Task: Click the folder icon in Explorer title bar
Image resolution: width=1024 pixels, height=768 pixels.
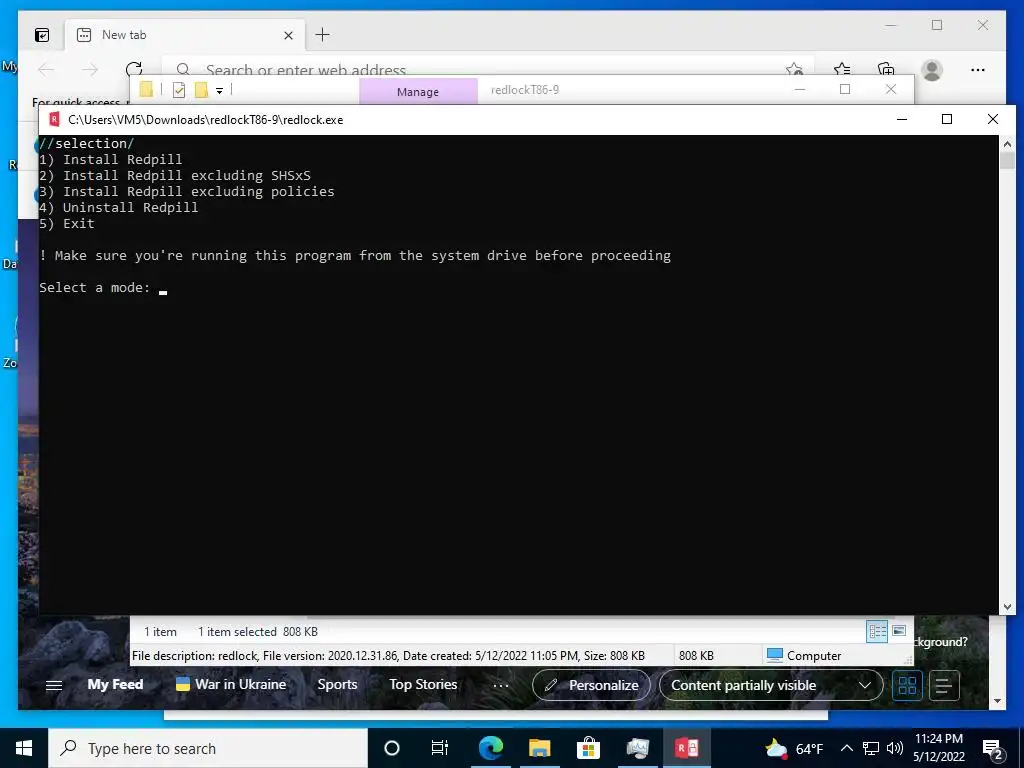Action: point(146,89)
